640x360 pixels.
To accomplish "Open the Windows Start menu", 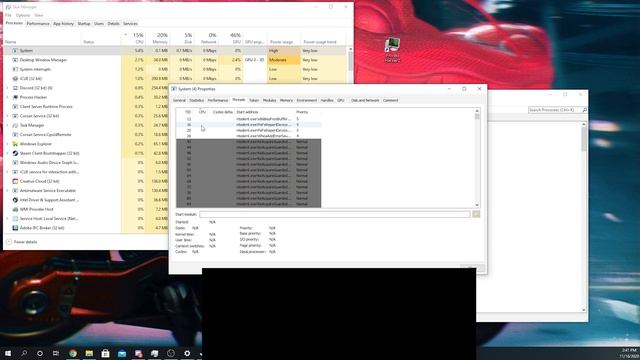I will click(8, 353).
